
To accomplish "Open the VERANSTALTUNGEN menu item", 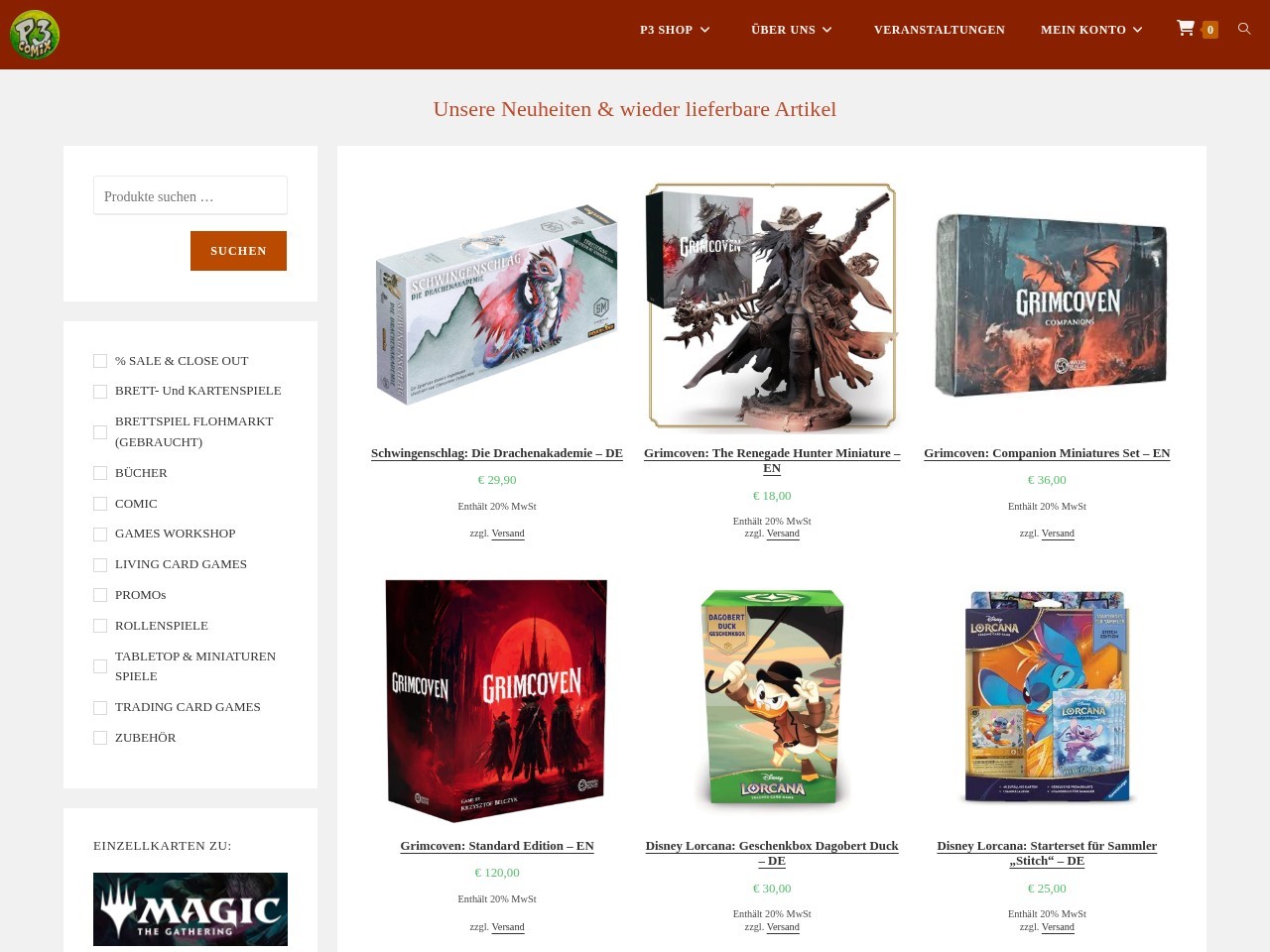I will coord(940,30).
